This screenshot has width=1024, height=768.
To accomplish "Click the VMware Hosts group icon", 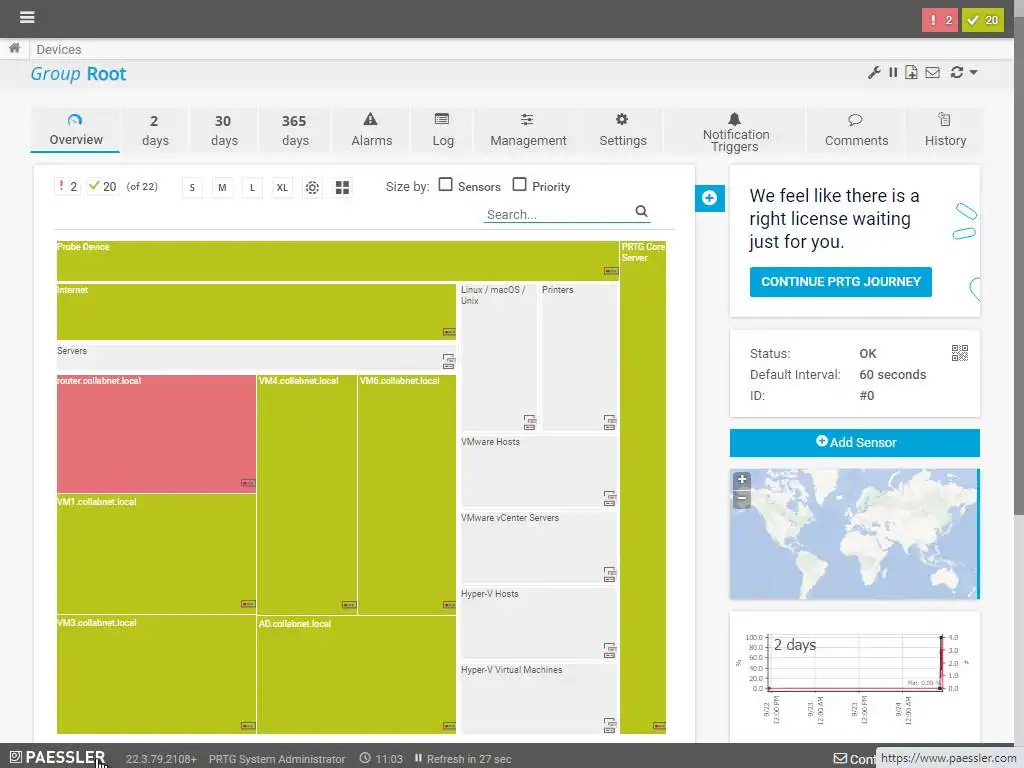I will [x=609, y=498].
